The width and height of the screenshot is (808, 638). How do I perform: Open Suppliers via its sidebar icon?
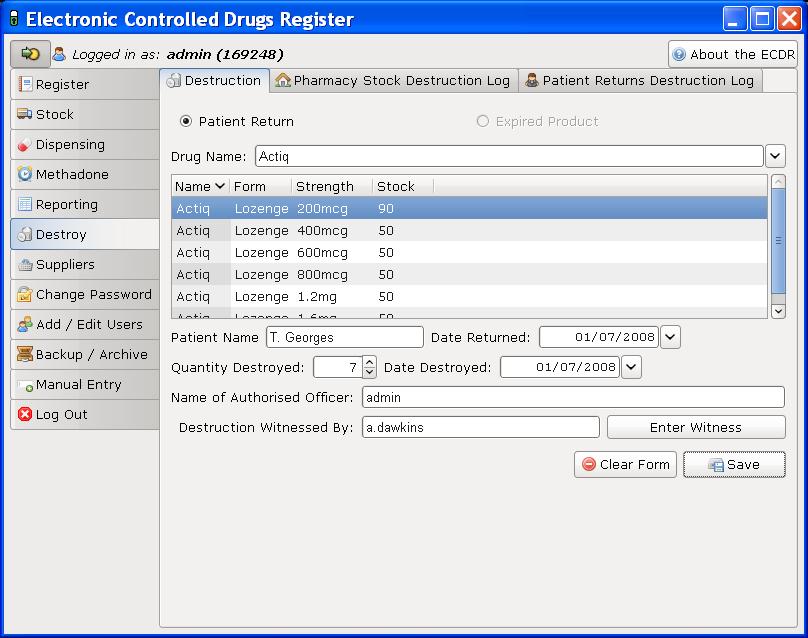[25, 265]
